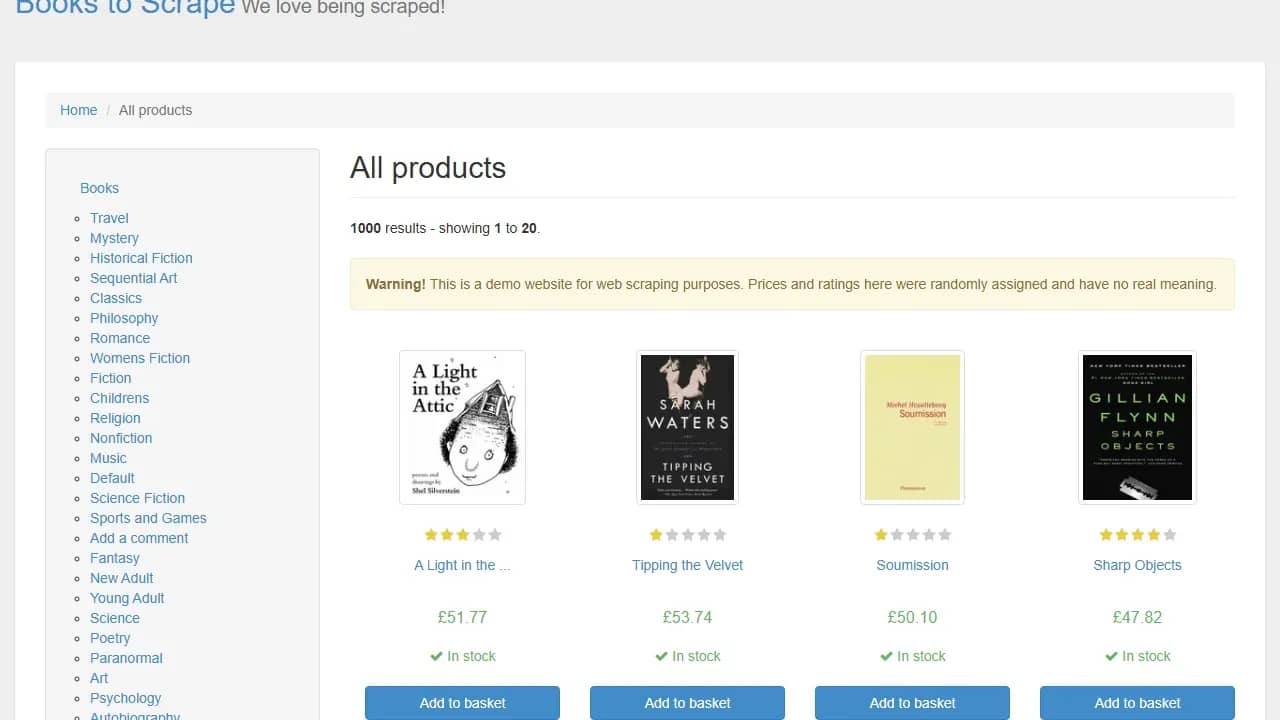Open the Books category heading link
Image resolution: width=1280 pixels, height=720 pixels.
click(x=99, y=188)
